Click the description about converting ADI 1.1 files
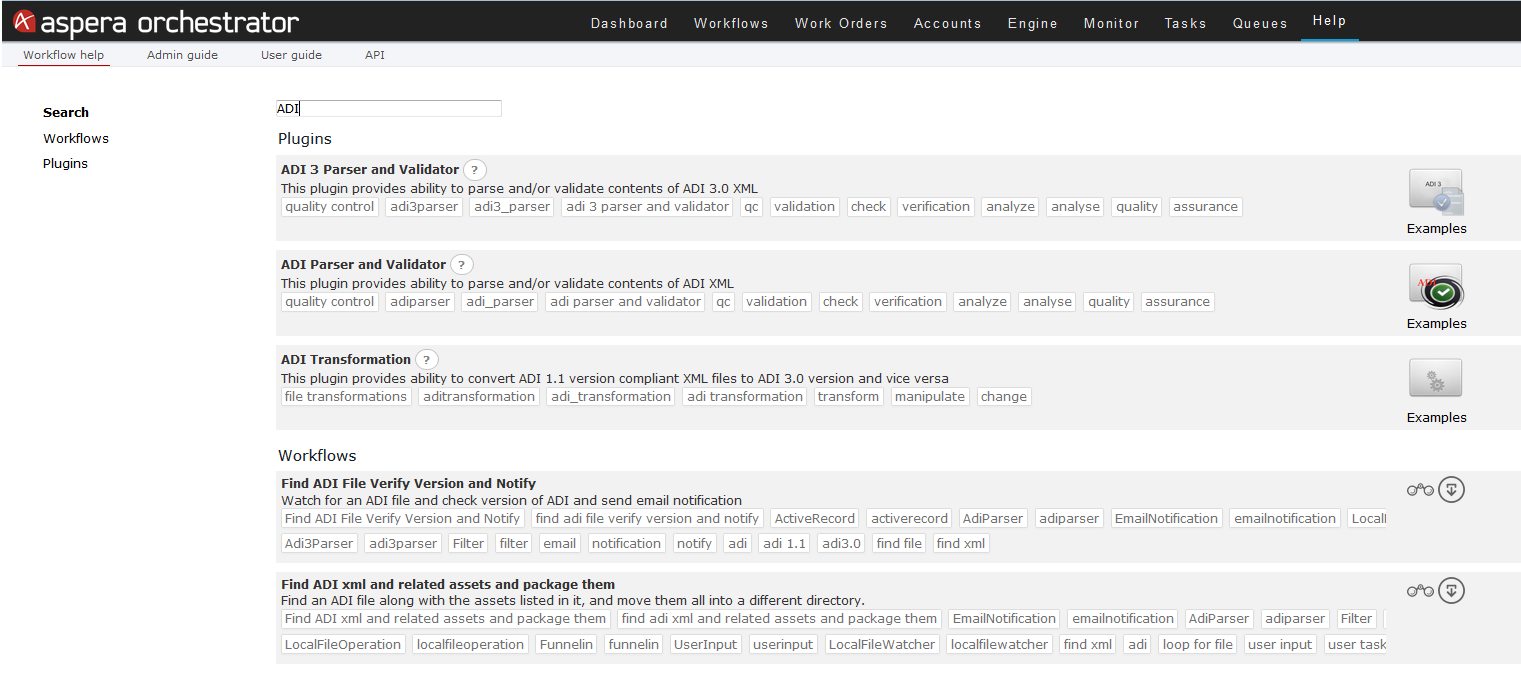This screenshot has height=685, width=1521. [x=615, y=379]
